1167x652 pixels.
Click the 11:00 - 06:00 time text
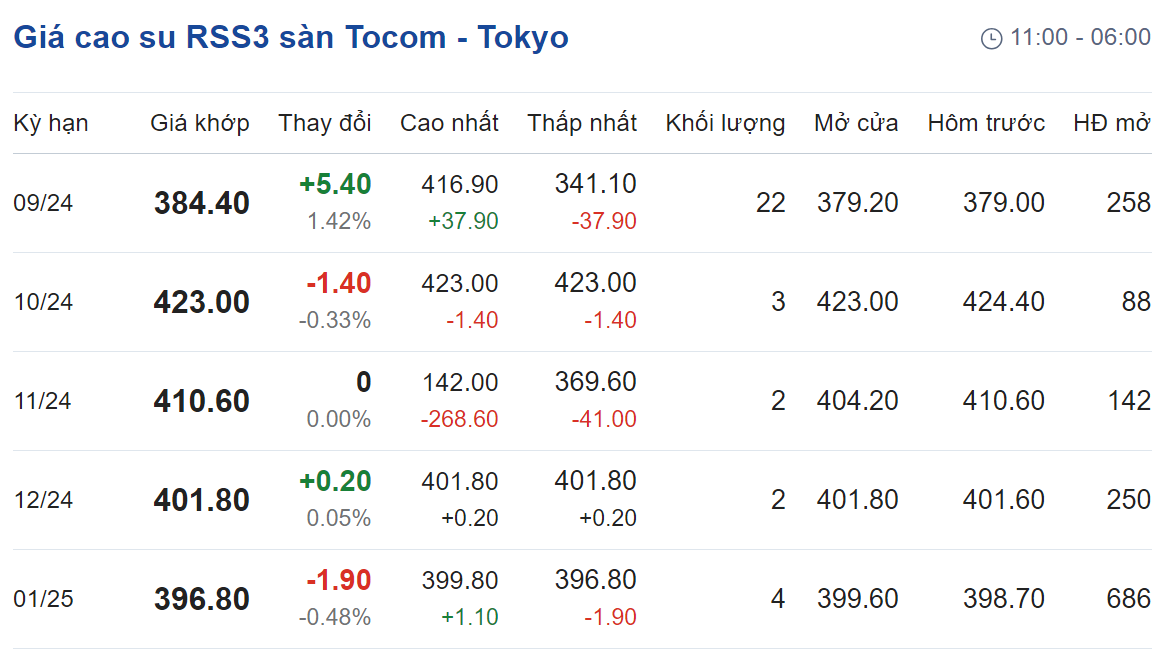[1081, 37]
